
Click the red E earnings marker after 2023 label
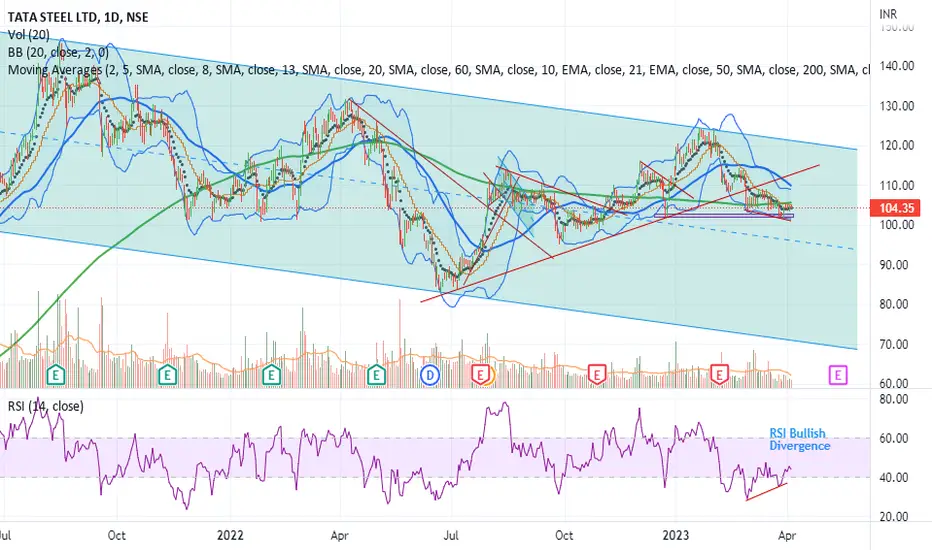pyautogui.click(x=720, y=375)
